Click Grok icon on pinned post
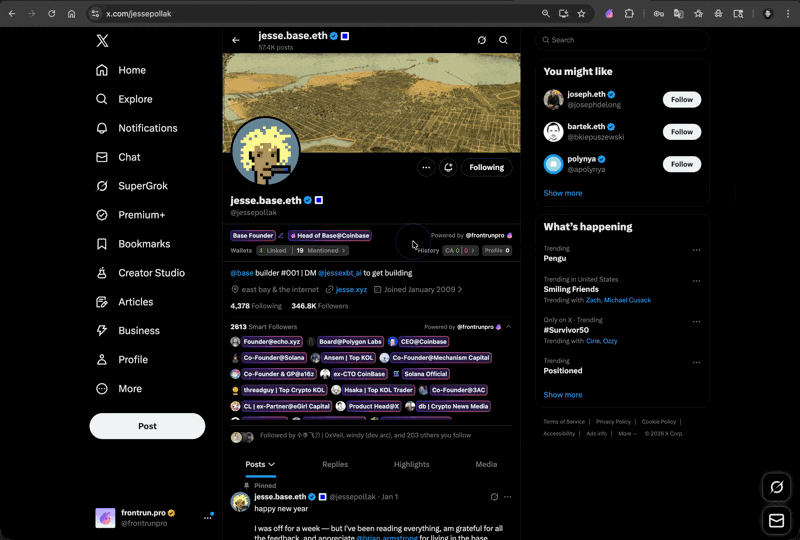The width and height of the screenshot is (800, 540). 494,497
